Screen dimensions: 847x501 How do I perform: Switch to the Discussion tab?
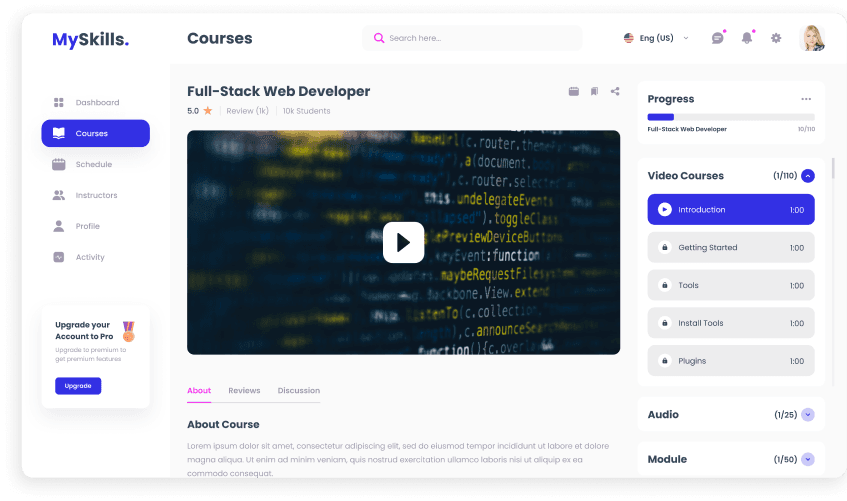click(299, 390)
